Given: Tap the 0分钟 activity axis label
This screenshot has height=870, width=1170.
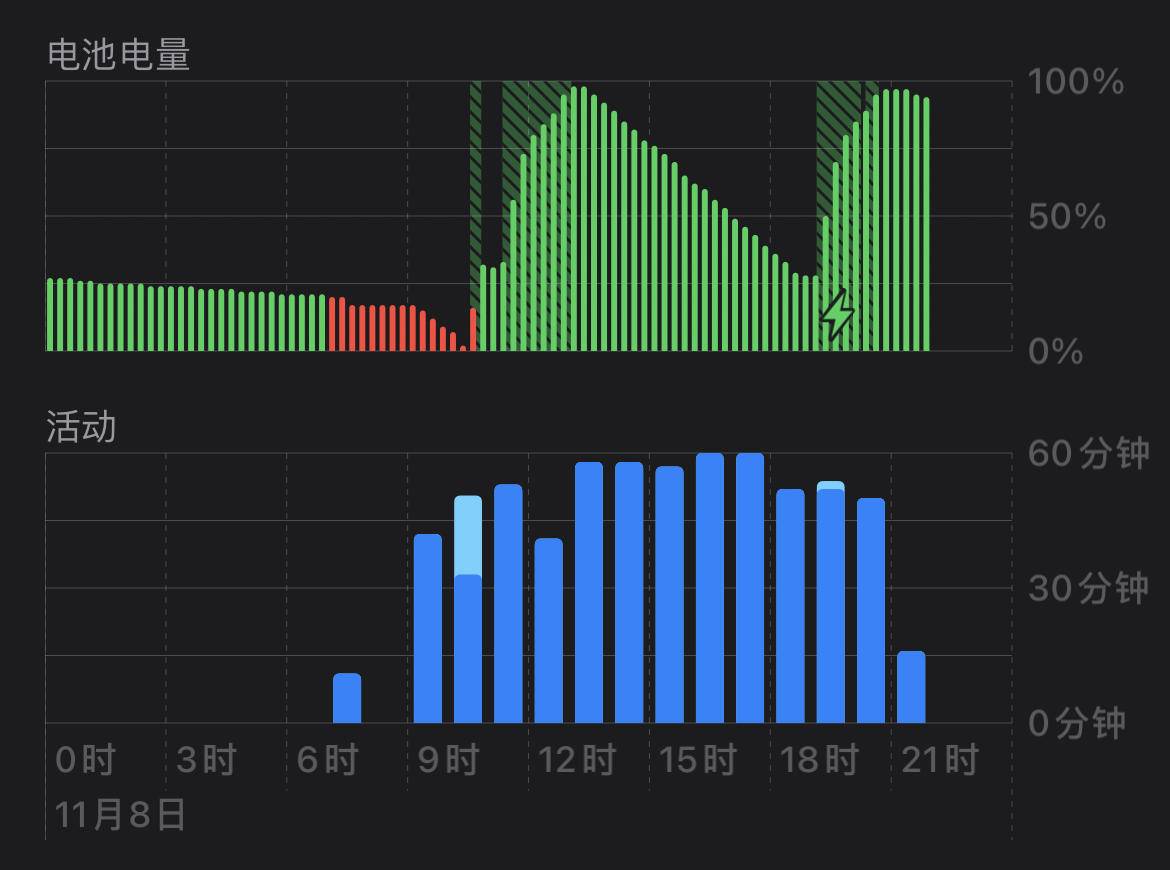Looking at the screenshot, I should (1077, 723).
